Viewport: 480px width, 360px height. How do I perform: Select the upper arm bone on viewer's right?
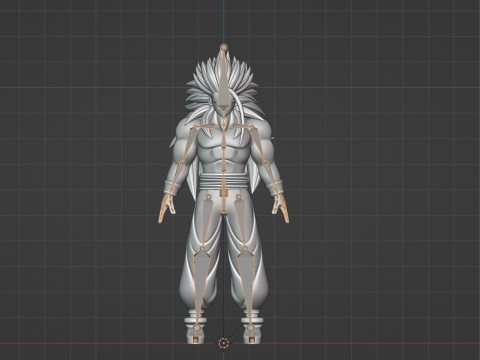pos(259,144)
